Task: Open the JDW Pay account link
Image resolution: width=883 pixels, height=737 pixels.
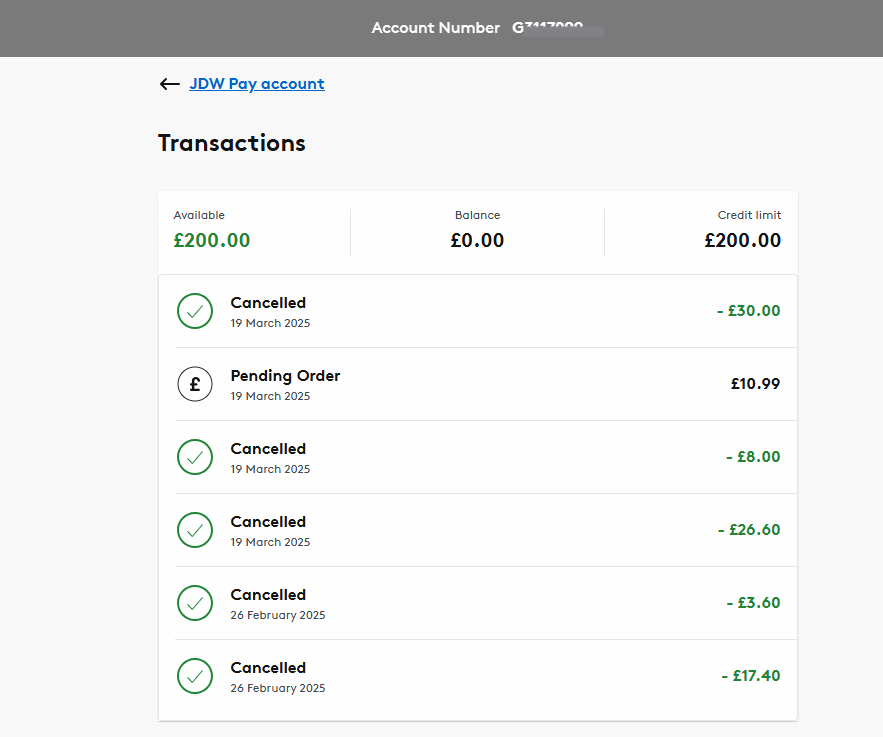Action: tap(256, 84)
